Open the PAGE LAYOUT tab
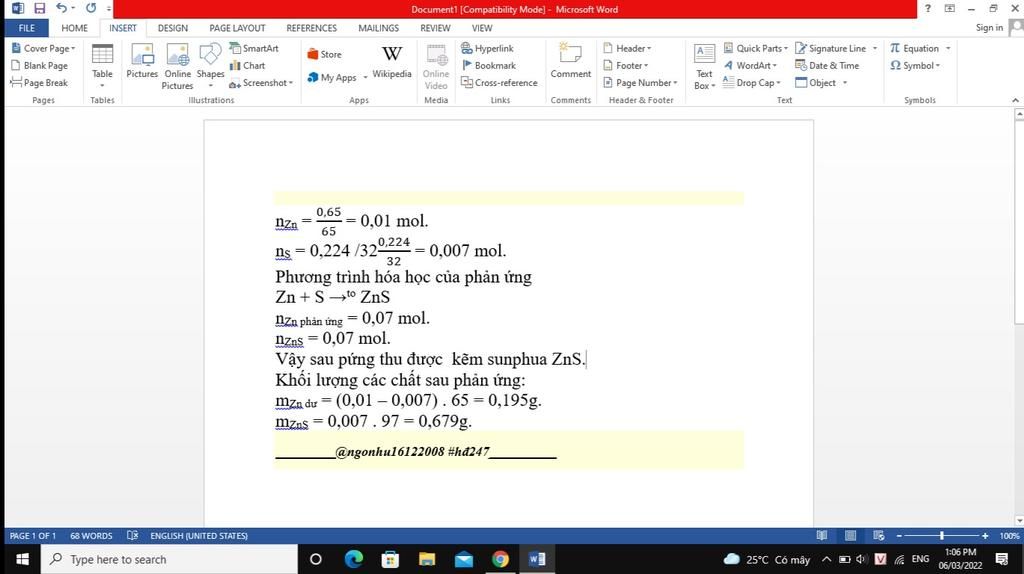 click(237, 28)
